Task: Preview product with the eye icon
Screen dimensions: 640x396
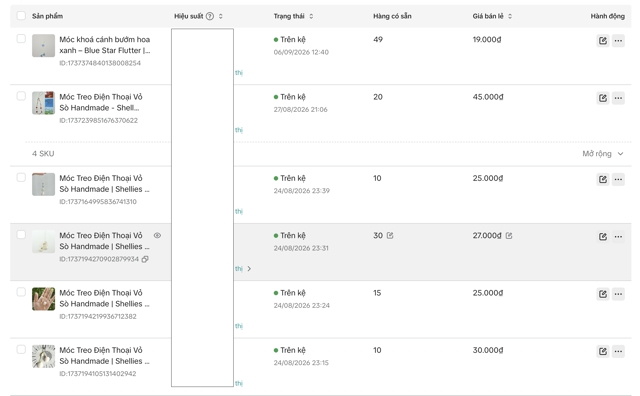Action: coord(157,236)
